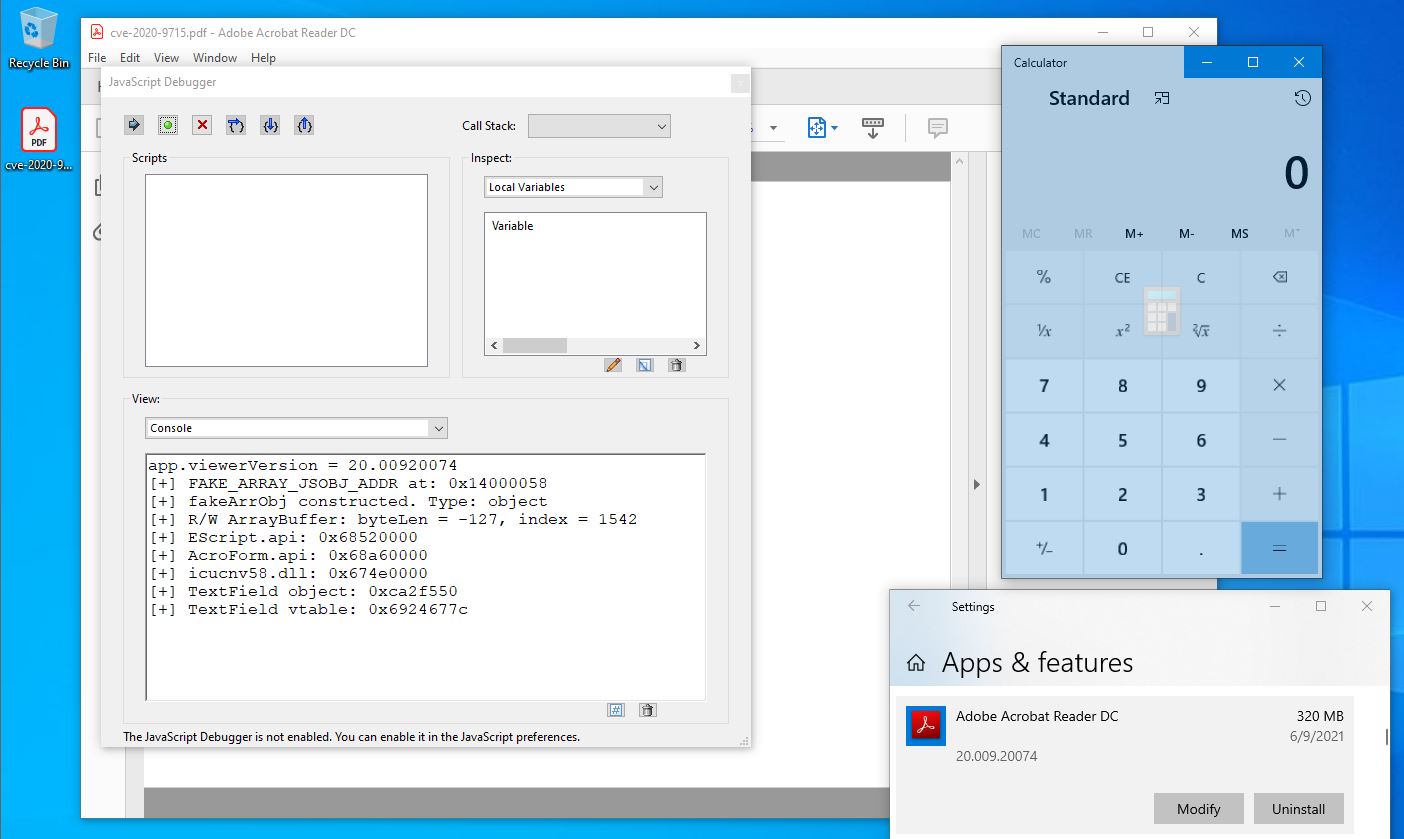Click the Step Over debugger icon
Image resolution: width=1404 pixels, height=839 pixels.
(x=235, y=125)
